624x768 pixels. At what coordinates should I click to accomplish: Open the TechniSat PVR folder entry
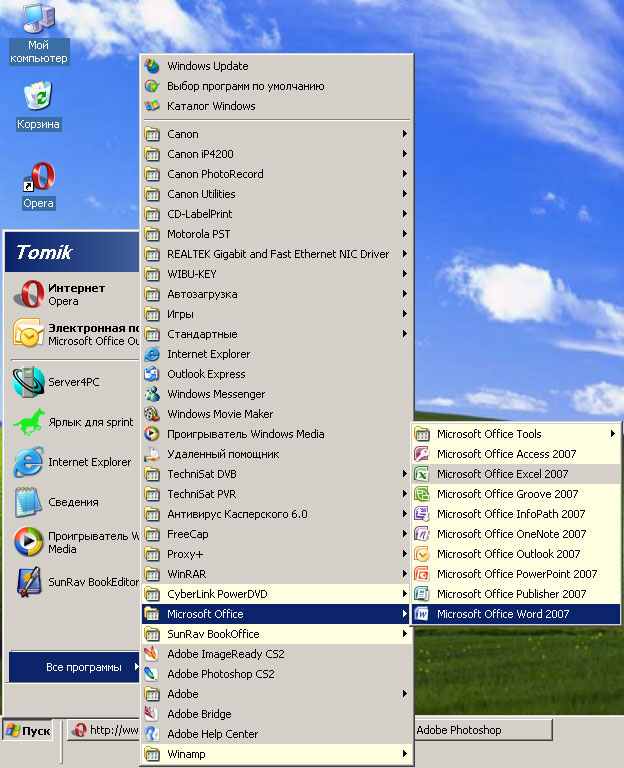click(277, 494)
